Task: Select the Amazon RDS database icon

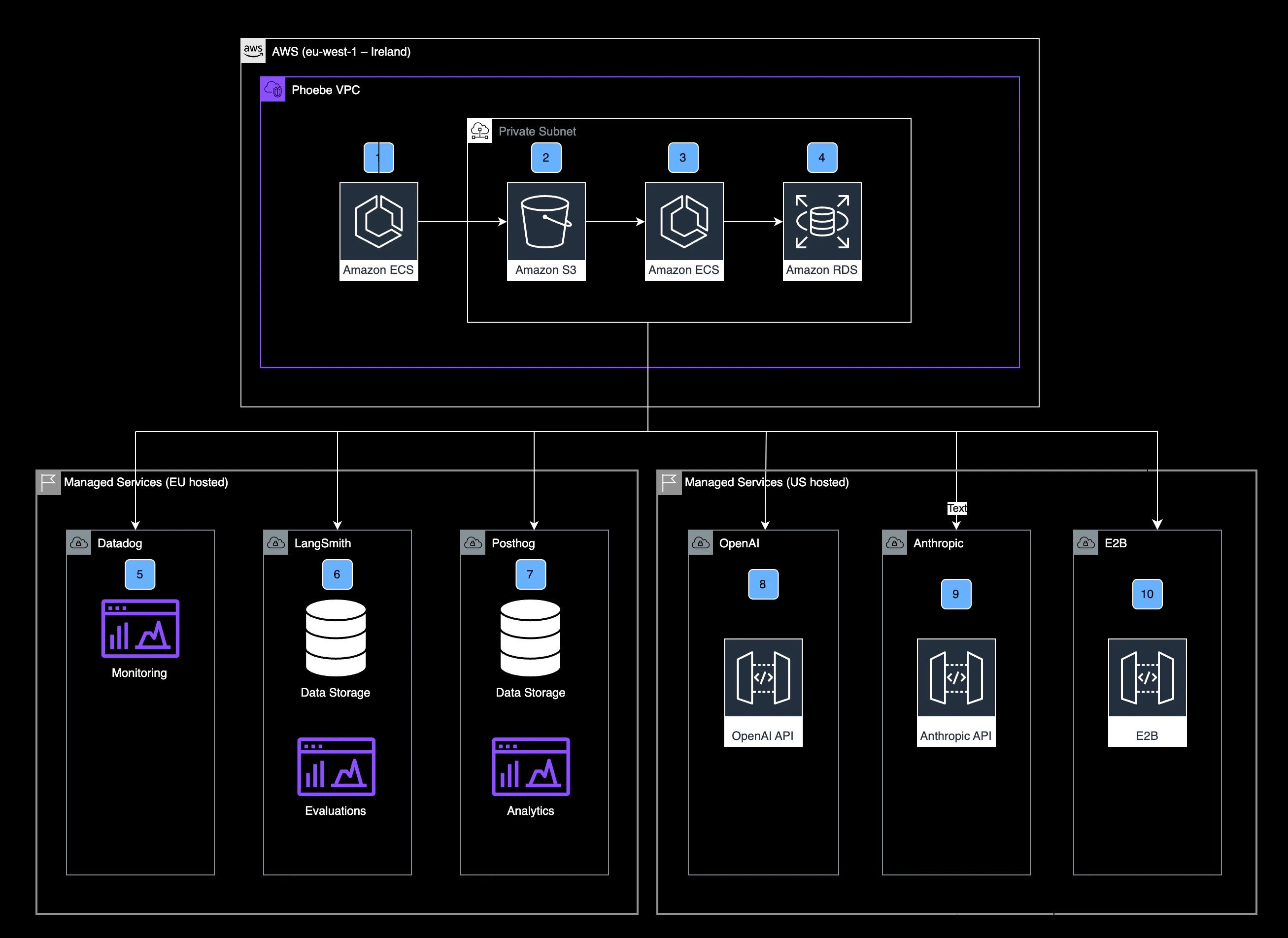Action: [x=822, y=222]
